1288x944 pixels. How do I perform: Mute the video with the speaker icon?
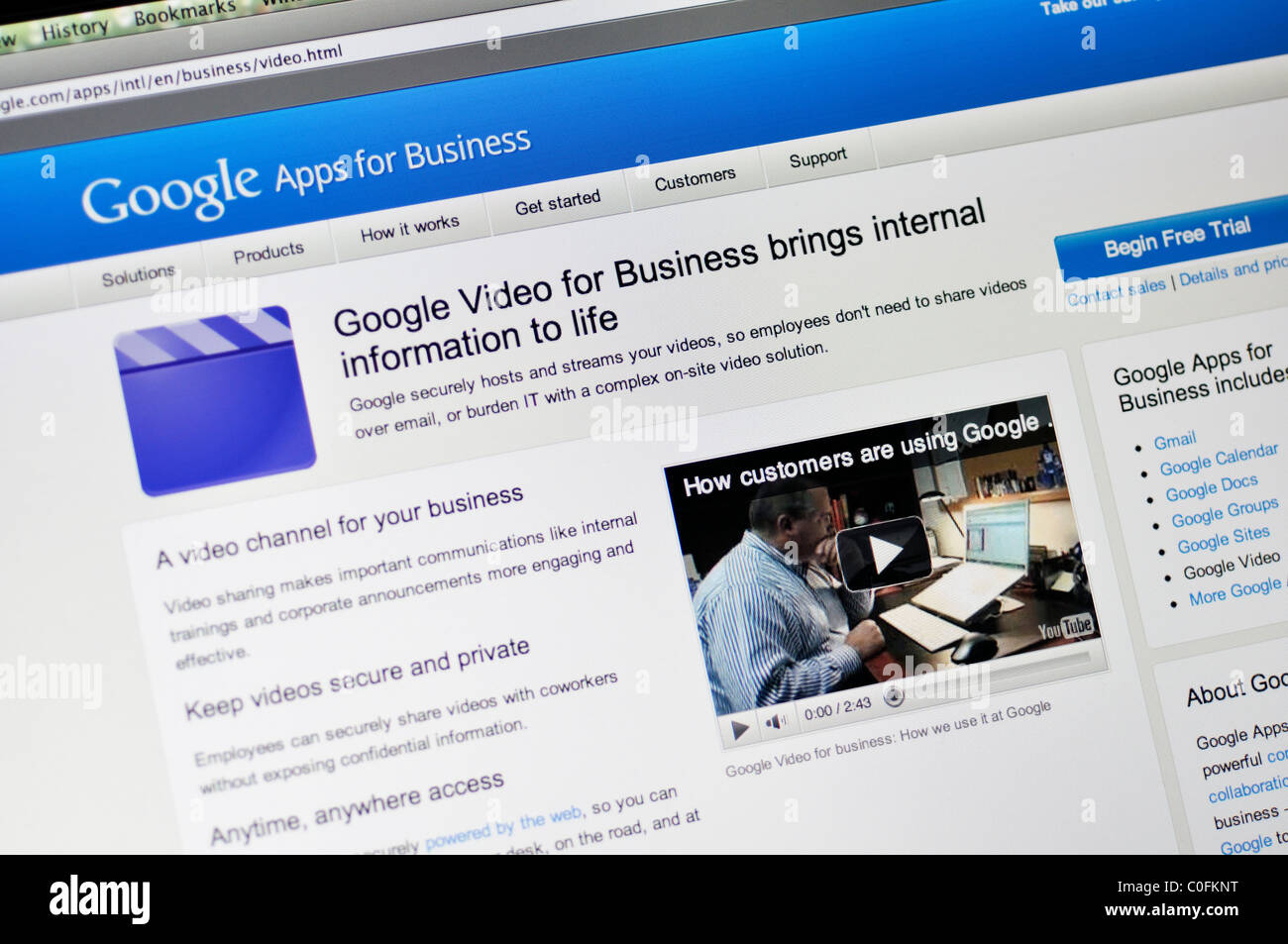tap(776, 722)
